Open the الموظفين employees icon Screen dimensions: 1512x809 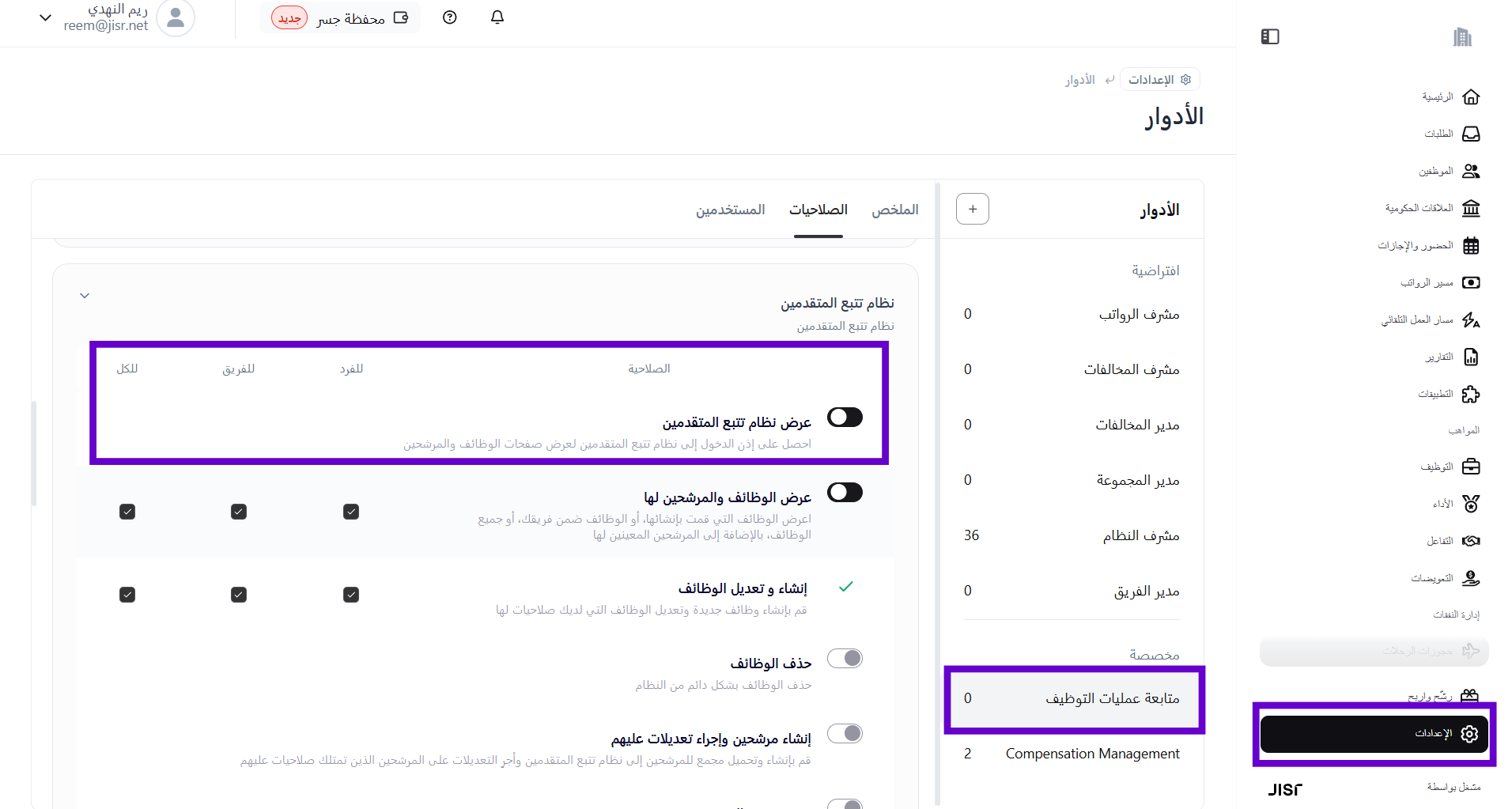click(x=1471, y=171)
